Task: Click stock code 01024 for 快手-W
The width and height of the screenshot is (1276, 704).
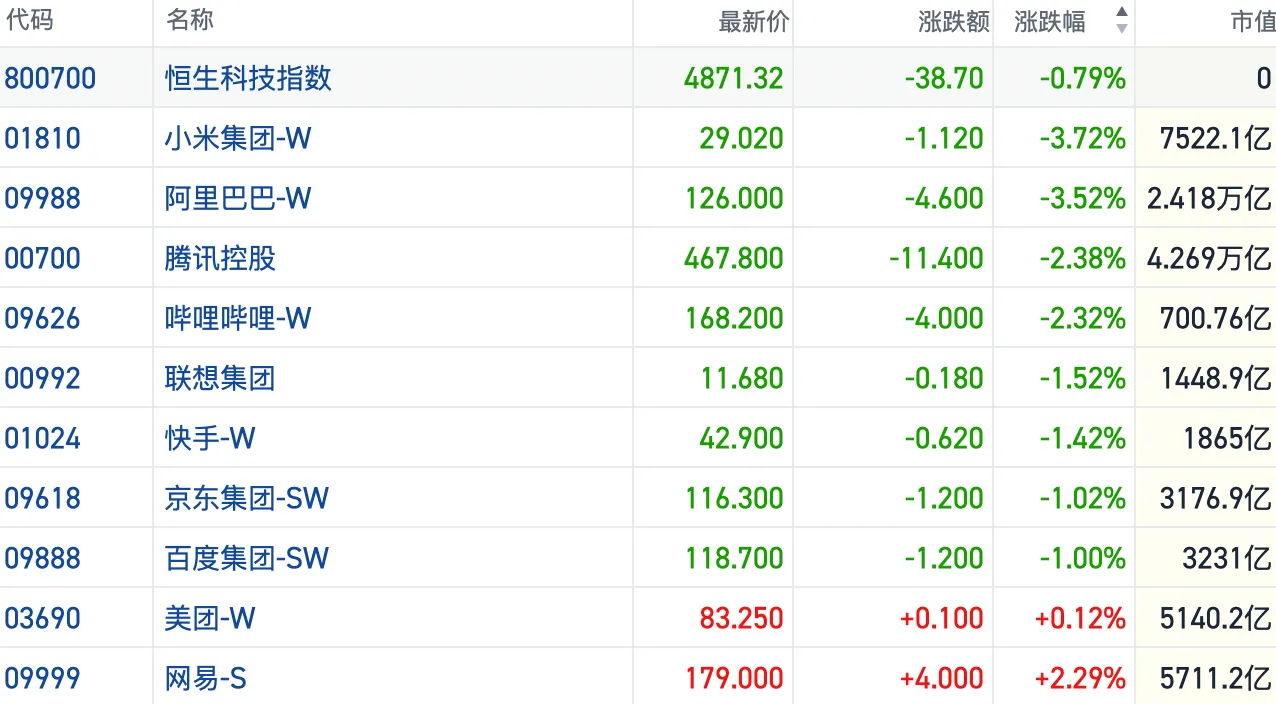Action: pos(43,438)
